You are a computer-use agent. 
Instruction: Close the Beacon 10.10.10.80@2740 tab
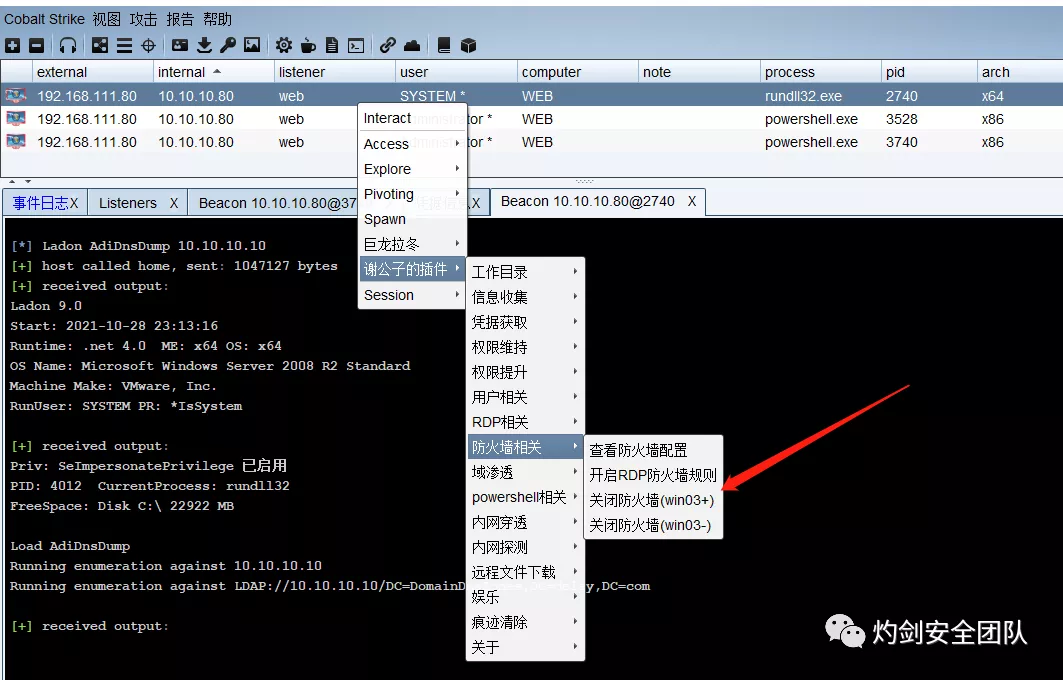point(691,201)
